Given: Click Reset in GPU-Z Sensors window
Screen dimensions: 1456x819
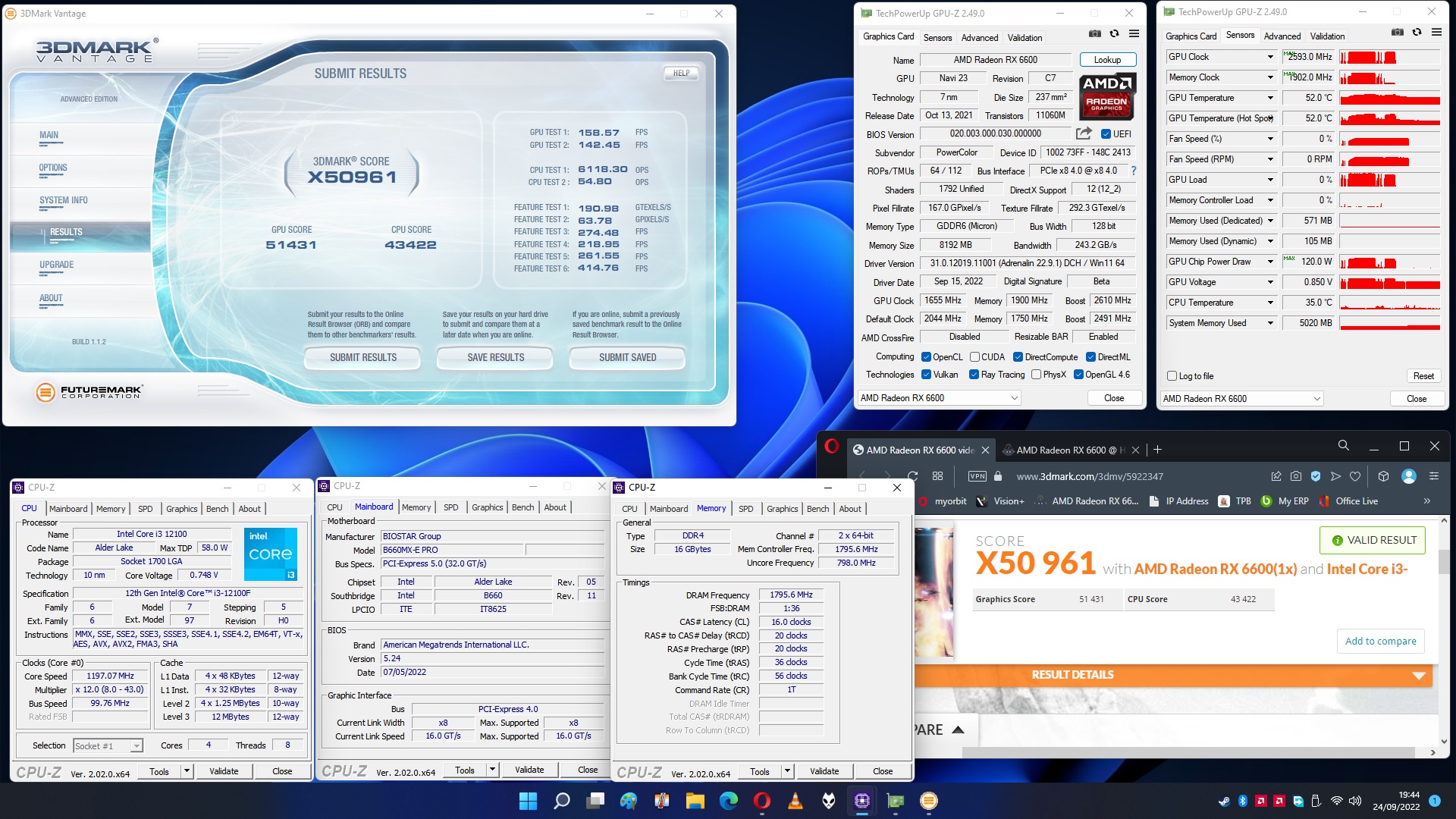Looking at the screenshot, I should point(1423,376).
